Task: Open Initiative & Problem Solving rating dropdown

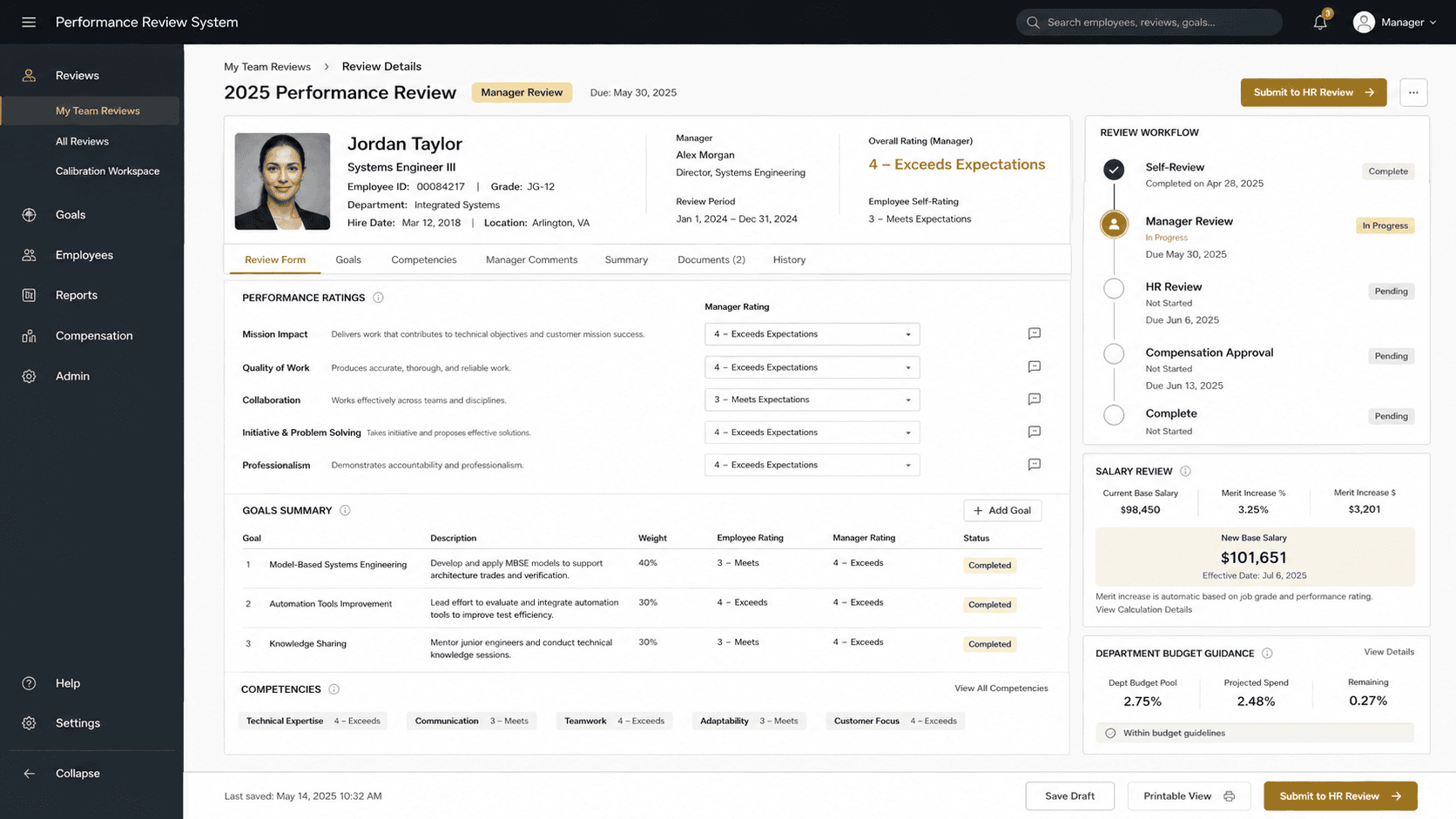Action: click(812, 433)
